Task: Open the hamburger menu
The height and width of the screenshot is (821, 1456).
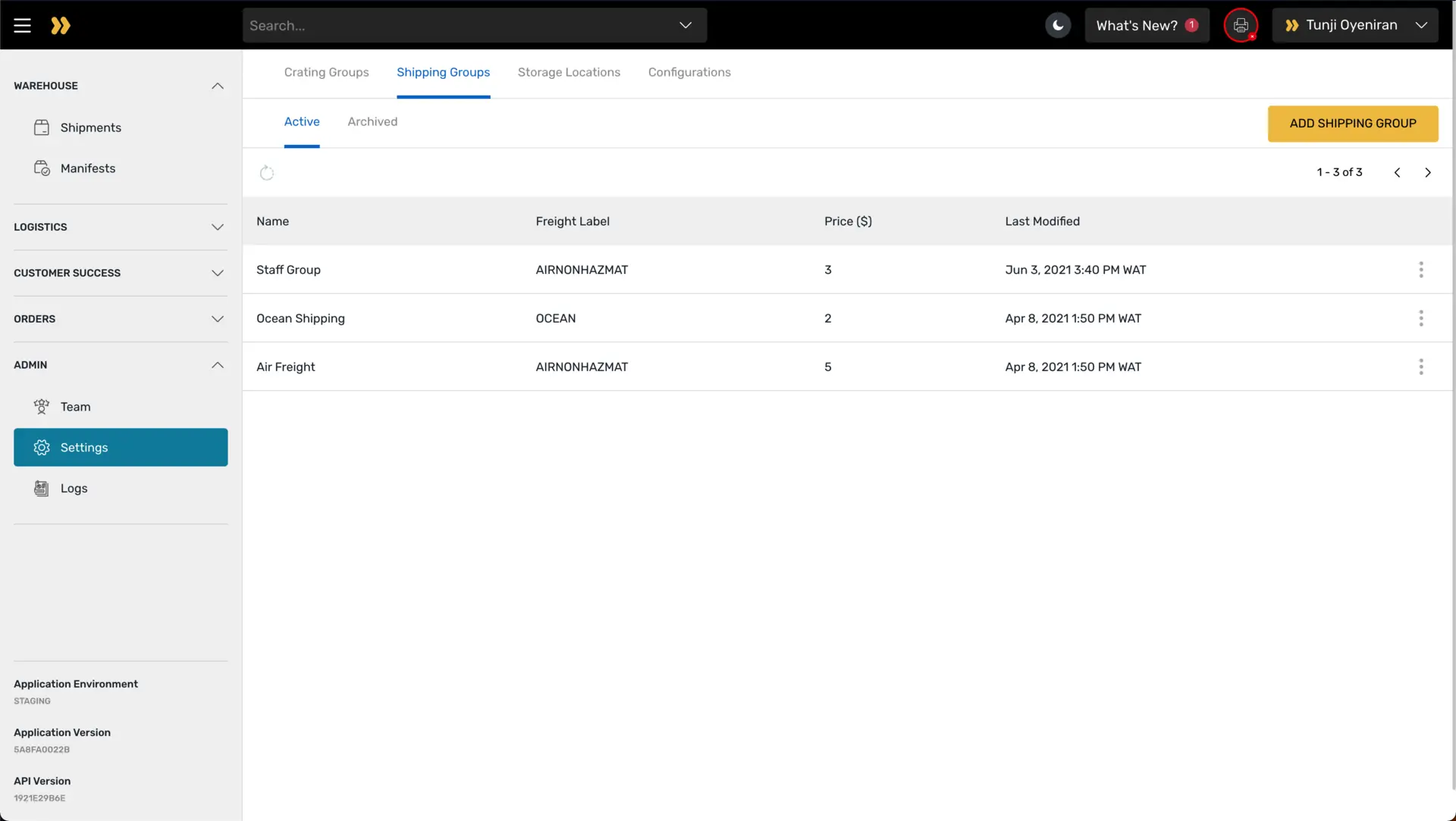Action: (22, 25)
